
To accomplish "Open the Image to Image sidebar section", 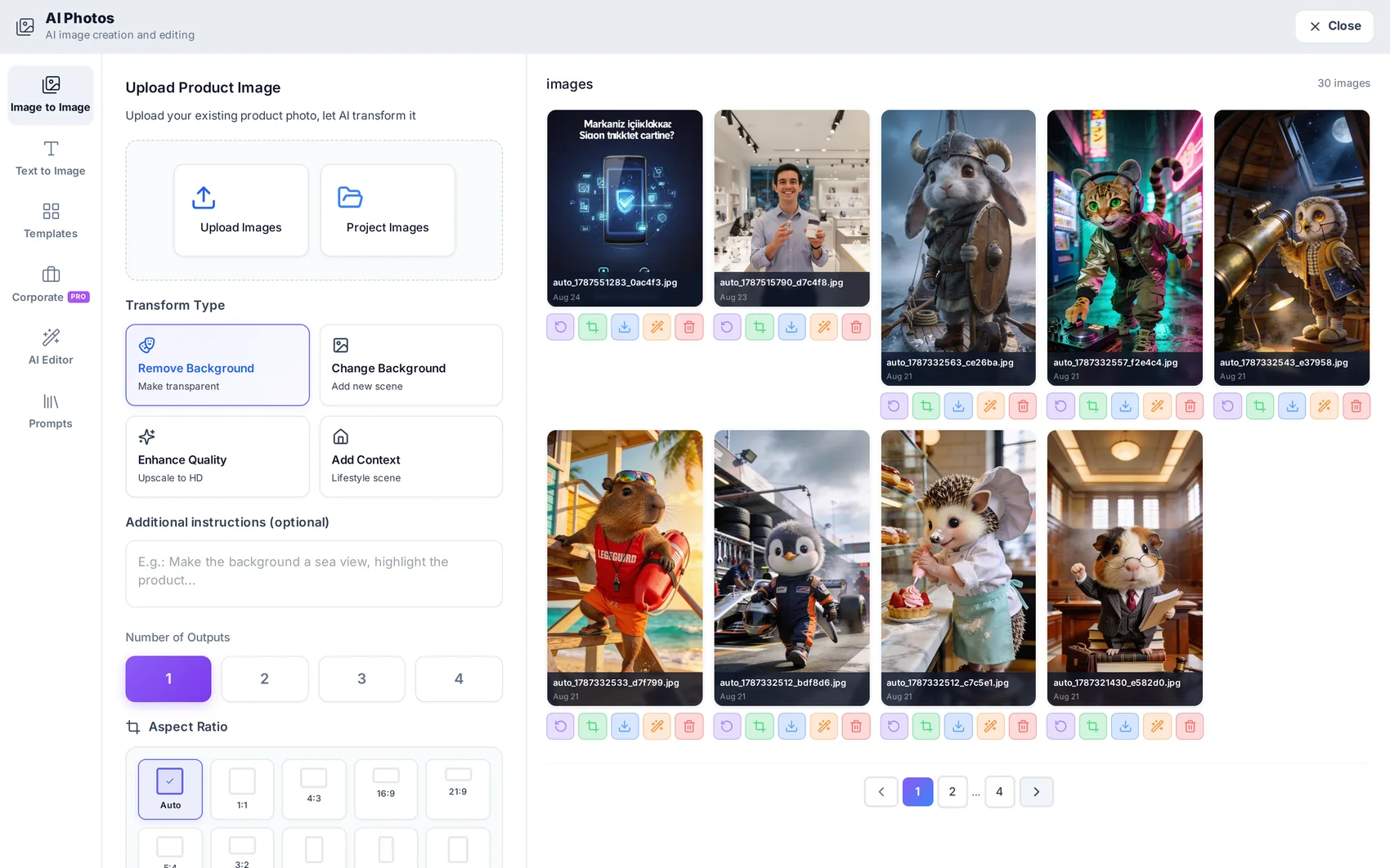I will click(x=51, y=95).
